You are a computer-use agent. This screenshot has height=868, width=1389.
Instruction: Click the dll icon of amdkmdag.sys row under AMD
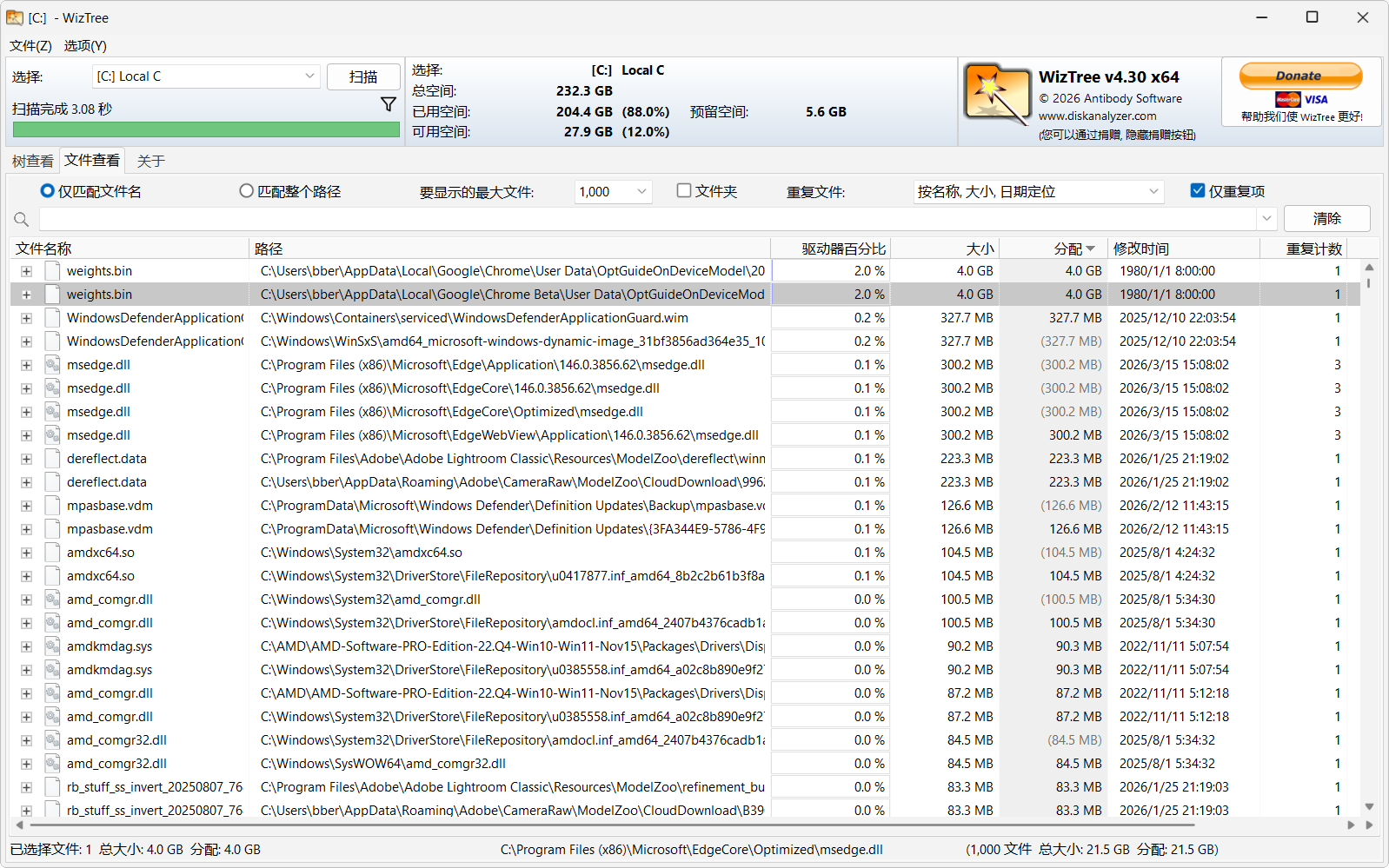53,646
